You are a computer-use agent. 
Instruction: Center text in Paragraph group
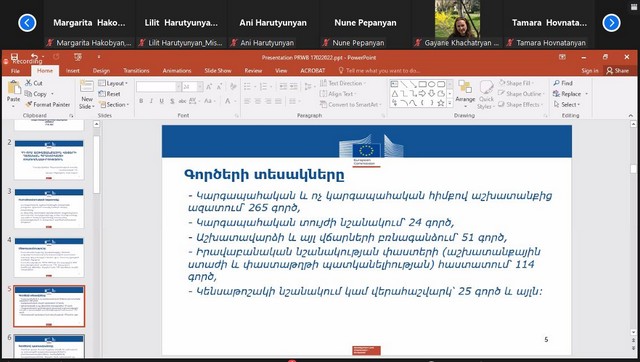pos(258,101)
